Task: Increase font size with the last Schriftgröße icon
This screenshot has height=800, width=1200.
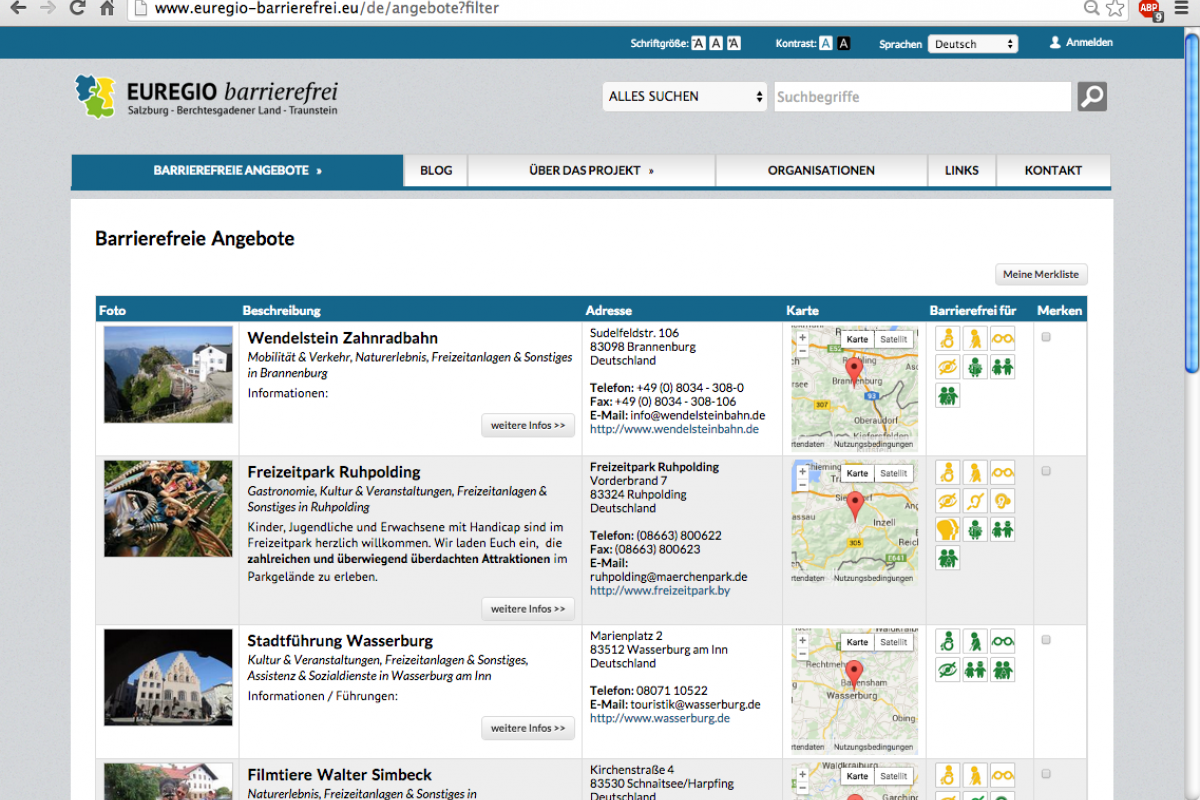Action: tap(734, 43)
